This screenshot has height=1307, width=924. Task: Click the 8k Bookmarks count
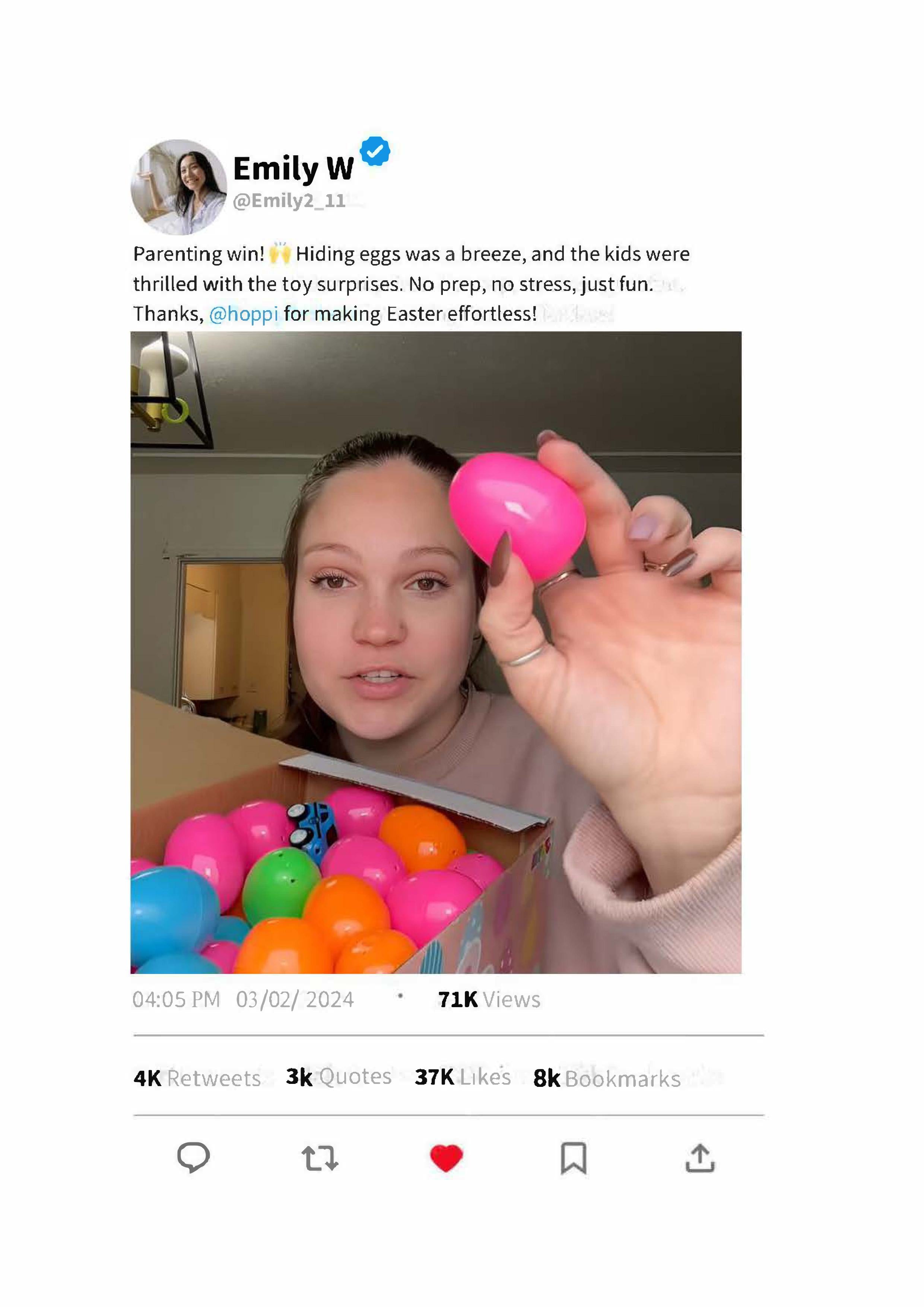pos(607,1078)
